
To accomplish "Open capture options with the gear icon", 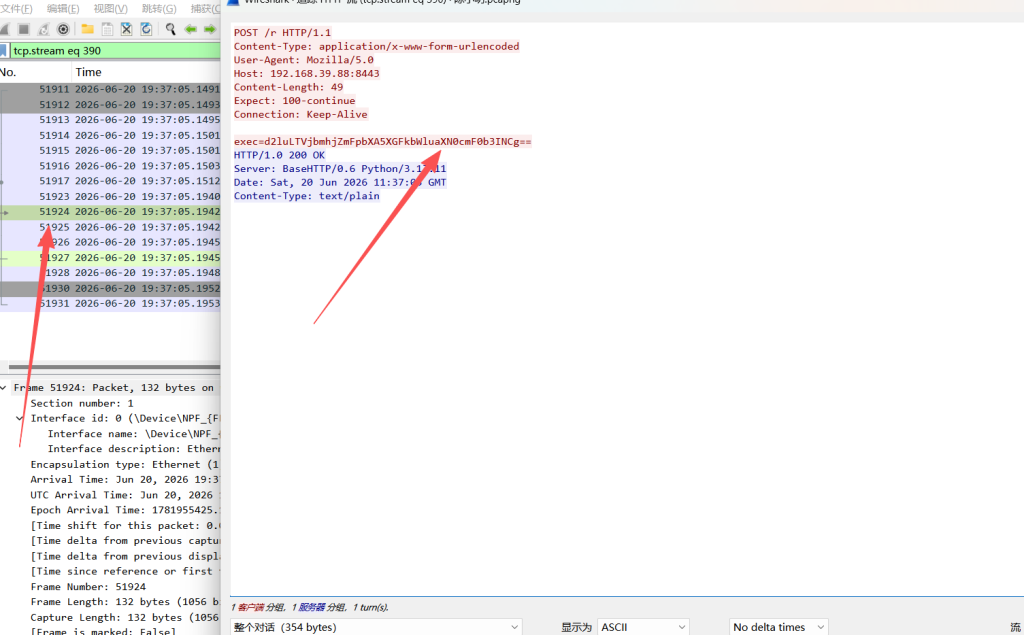I will tap(63, 29).
